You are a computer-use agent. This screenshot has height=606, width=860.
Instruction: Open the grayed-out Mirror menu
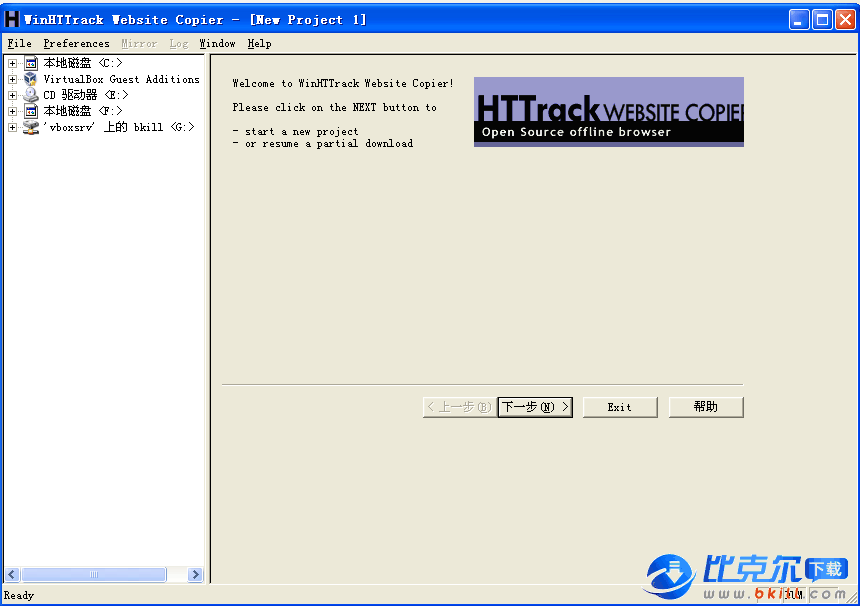pos(139,43)
